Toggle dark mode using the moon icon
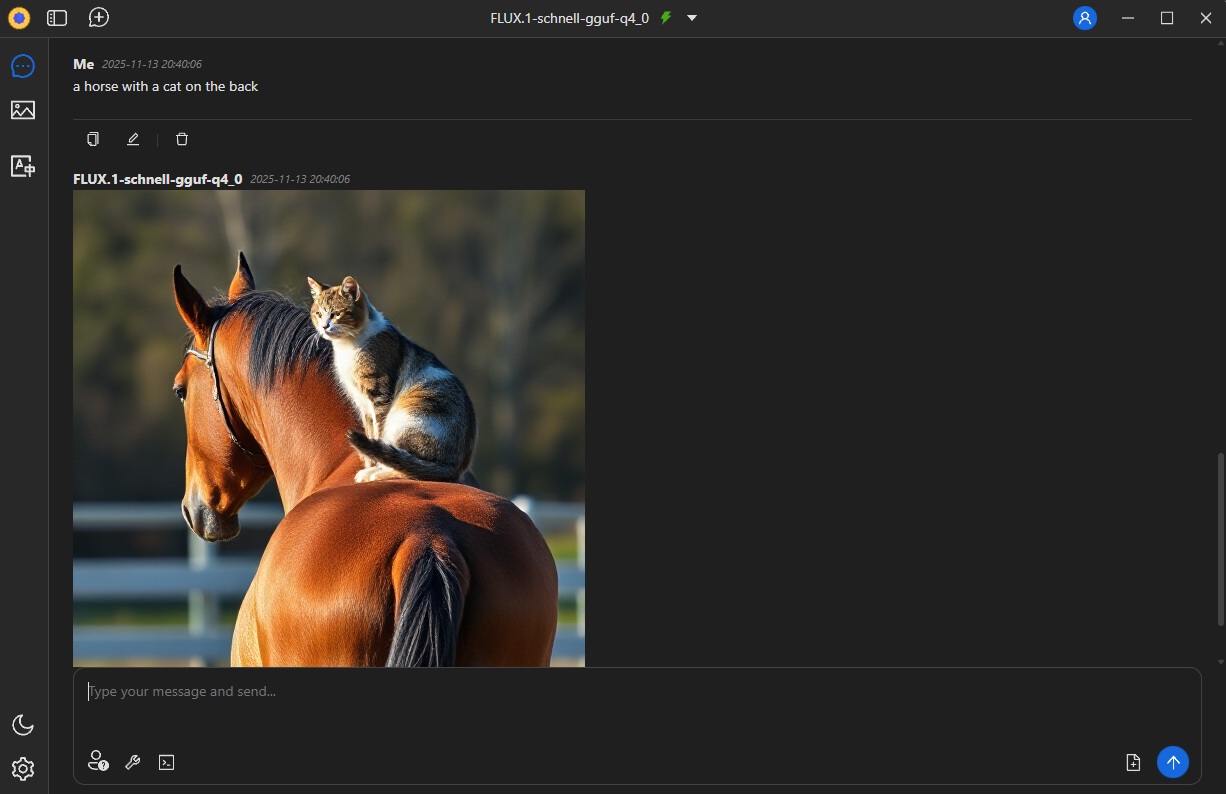 23,725
